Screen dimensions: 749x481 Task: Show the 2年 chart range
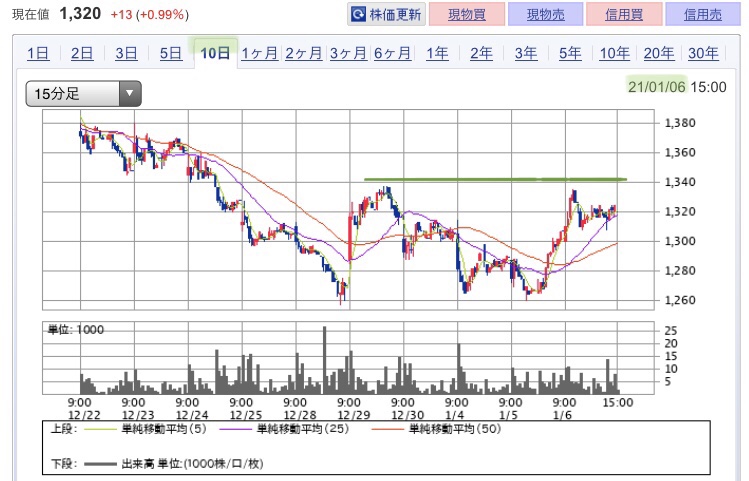[x=482, y=53]
